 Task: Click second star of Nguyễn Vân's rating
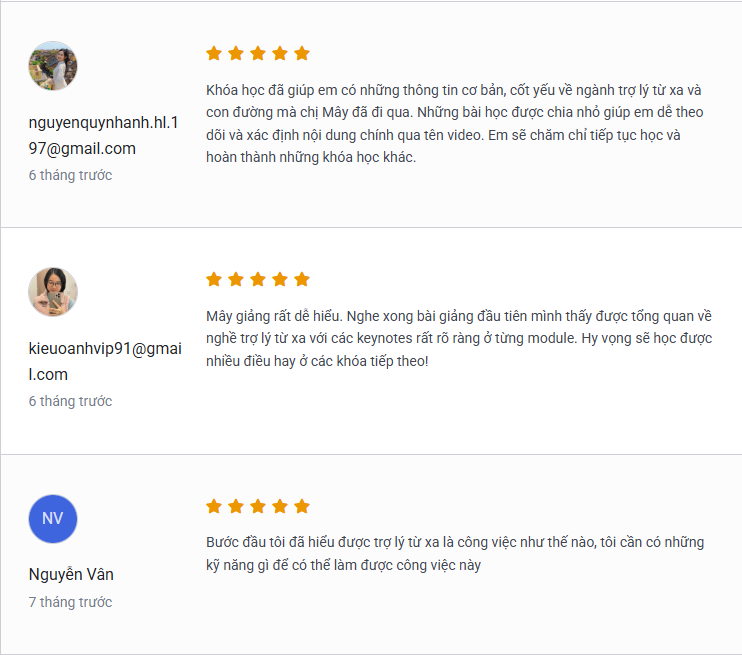pos(236,506)
